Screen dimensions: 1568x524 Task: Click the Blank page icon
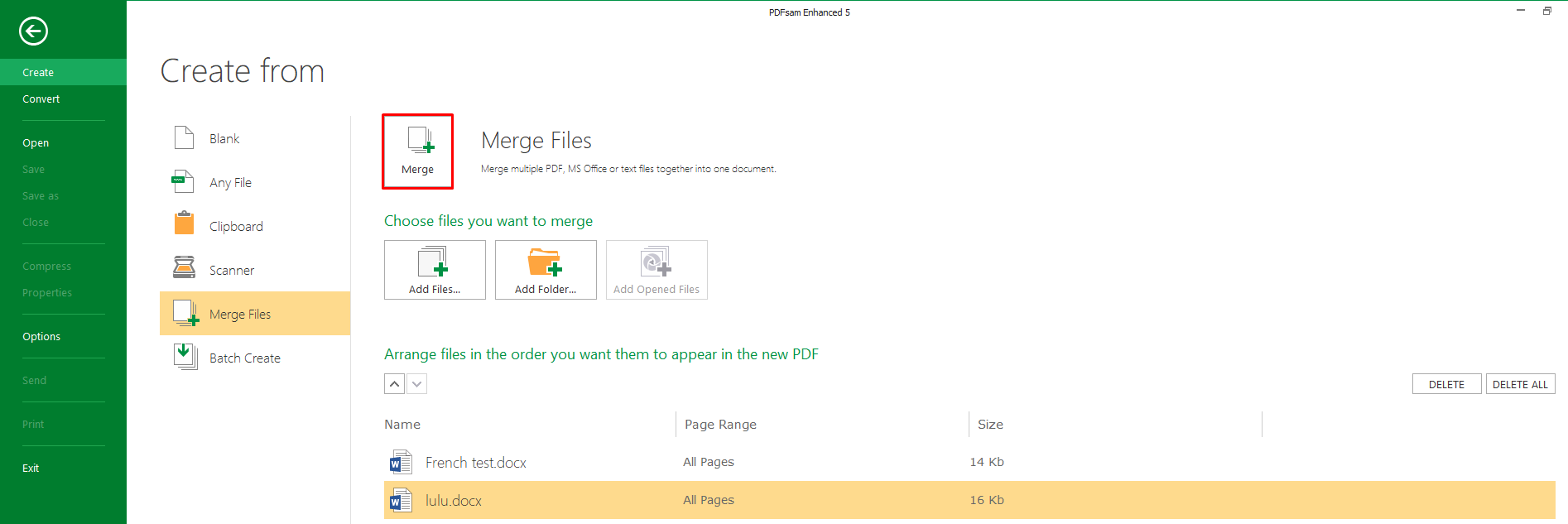(184, 137)
